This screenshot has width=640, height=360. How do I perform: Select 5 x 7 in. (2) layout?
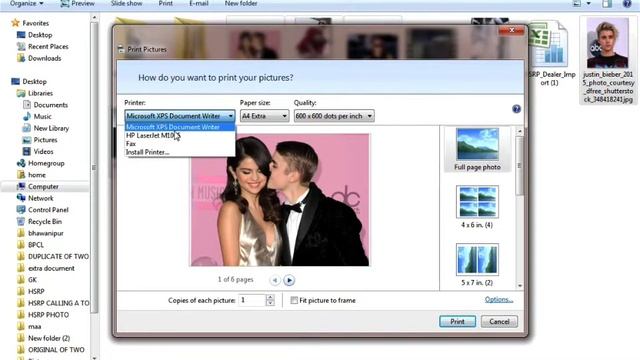[x=477, y=264]
